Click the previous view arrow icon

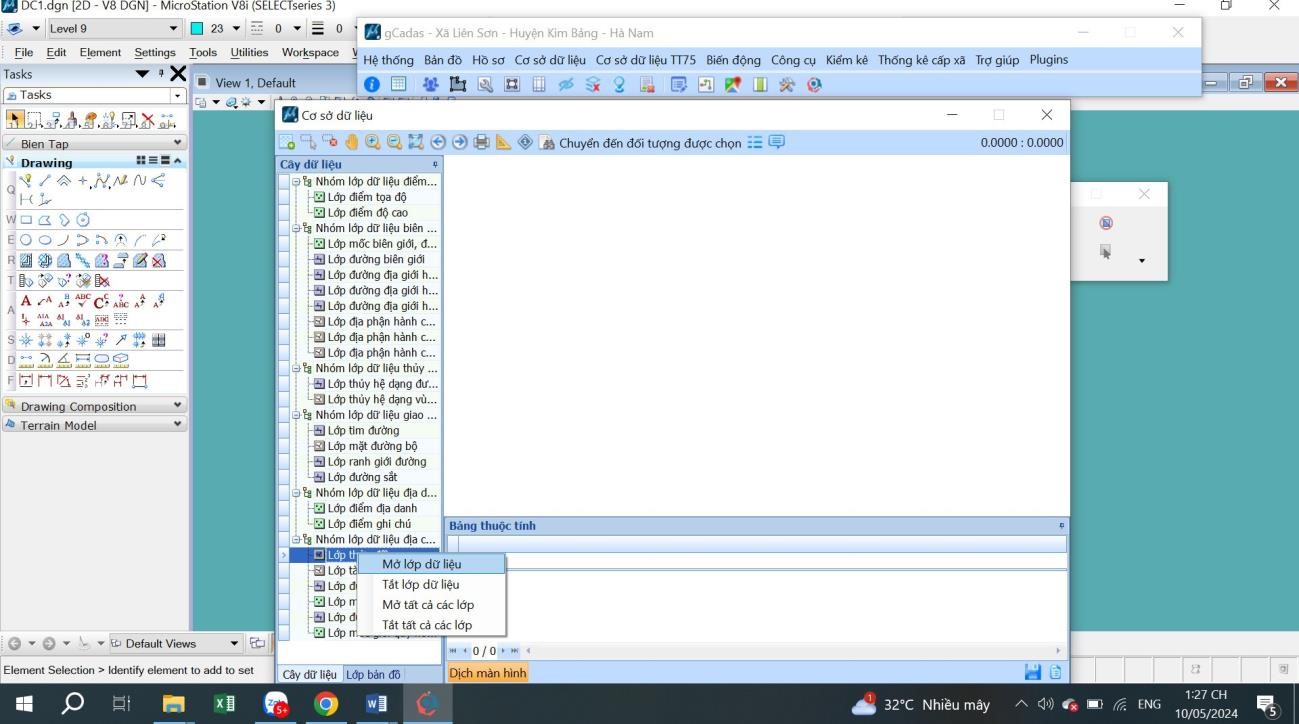coord(438,143)
